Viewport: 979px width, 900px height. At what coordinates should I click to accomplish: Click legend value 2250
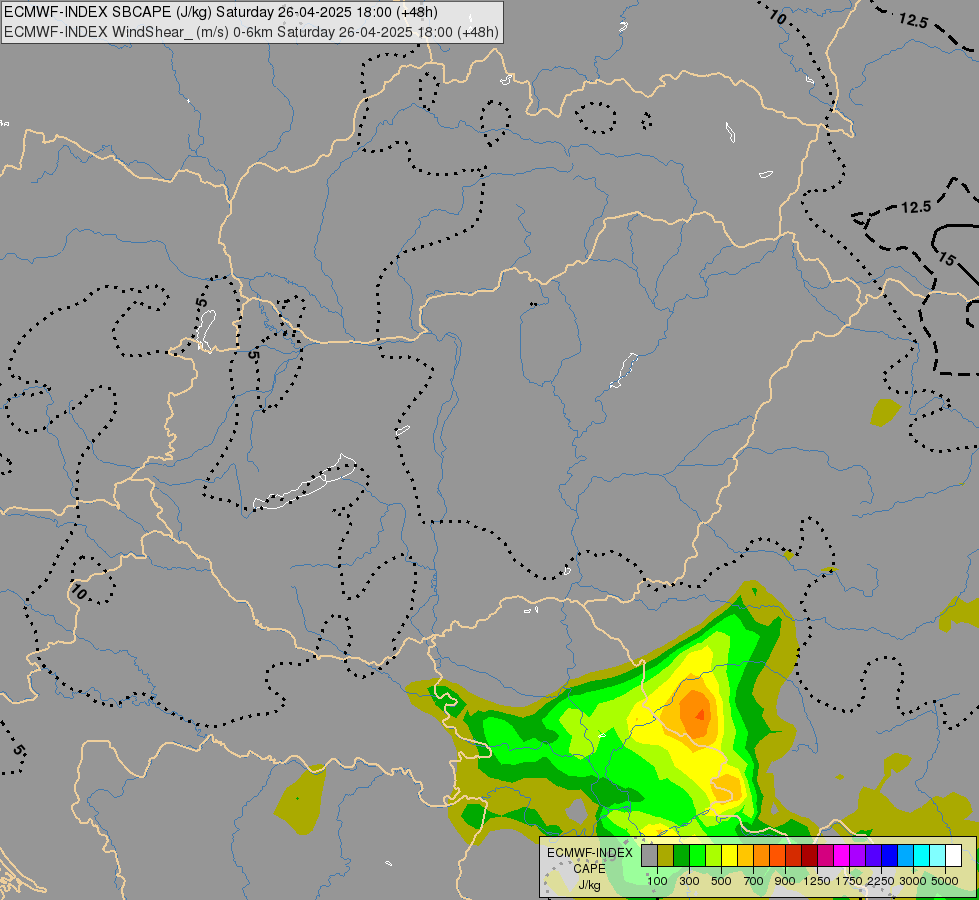[881, 881]
